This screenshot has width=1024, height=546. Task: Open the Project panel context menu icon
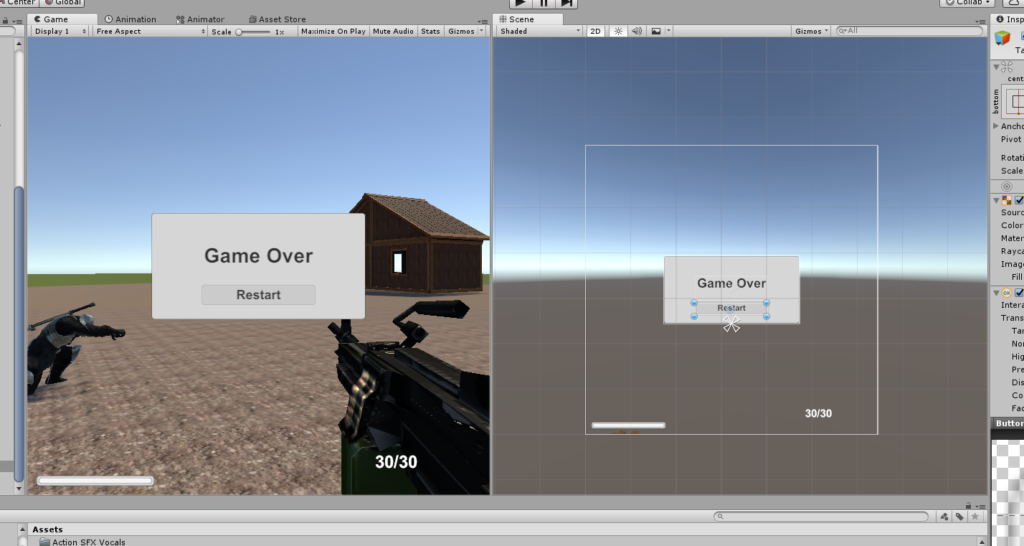pos(981,506)
